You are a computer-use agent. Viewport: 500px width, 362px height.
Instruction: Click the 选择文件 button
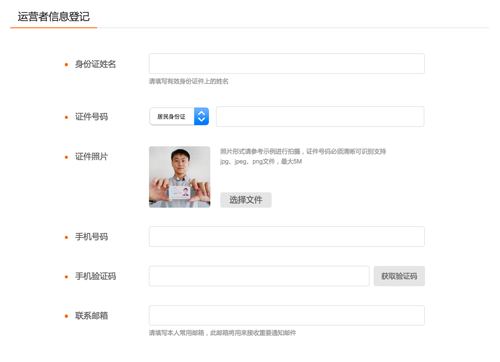[246, 200]
